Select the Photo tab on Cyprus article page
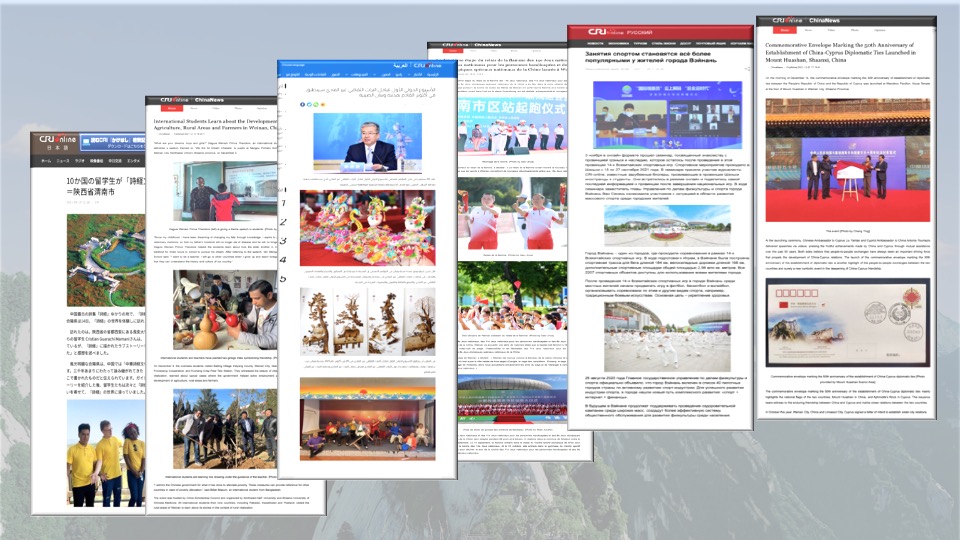 pyautogui.click(x=854, y=29)
